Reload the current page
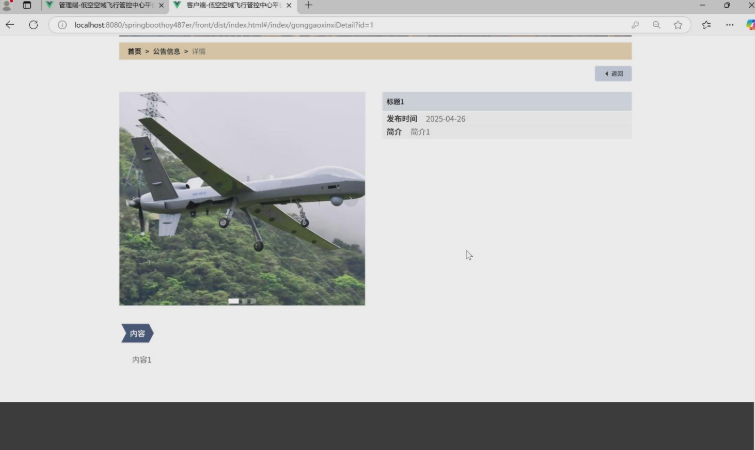The image size is (755, 450). click(x=33, y=25)
